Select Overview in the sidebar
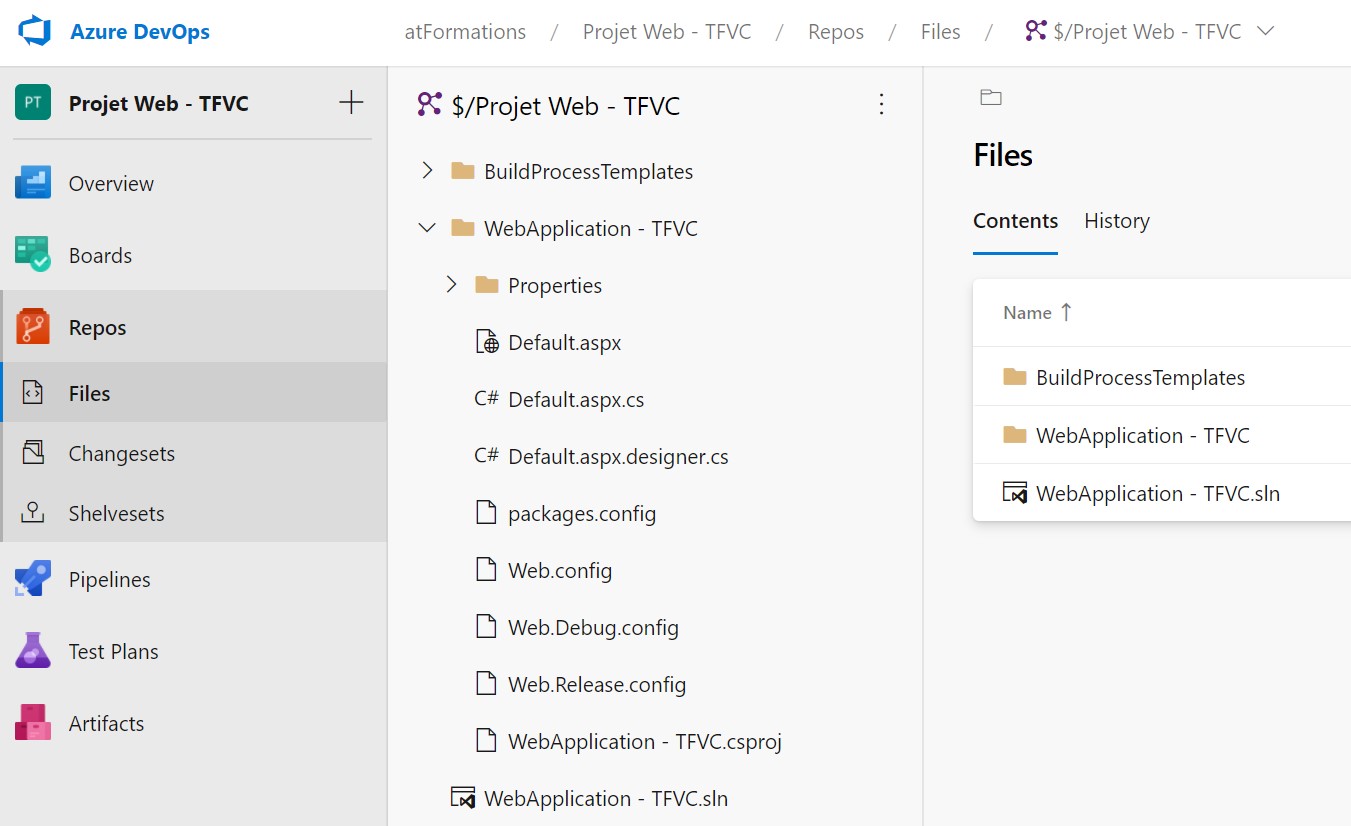 (x=111, y=184)
